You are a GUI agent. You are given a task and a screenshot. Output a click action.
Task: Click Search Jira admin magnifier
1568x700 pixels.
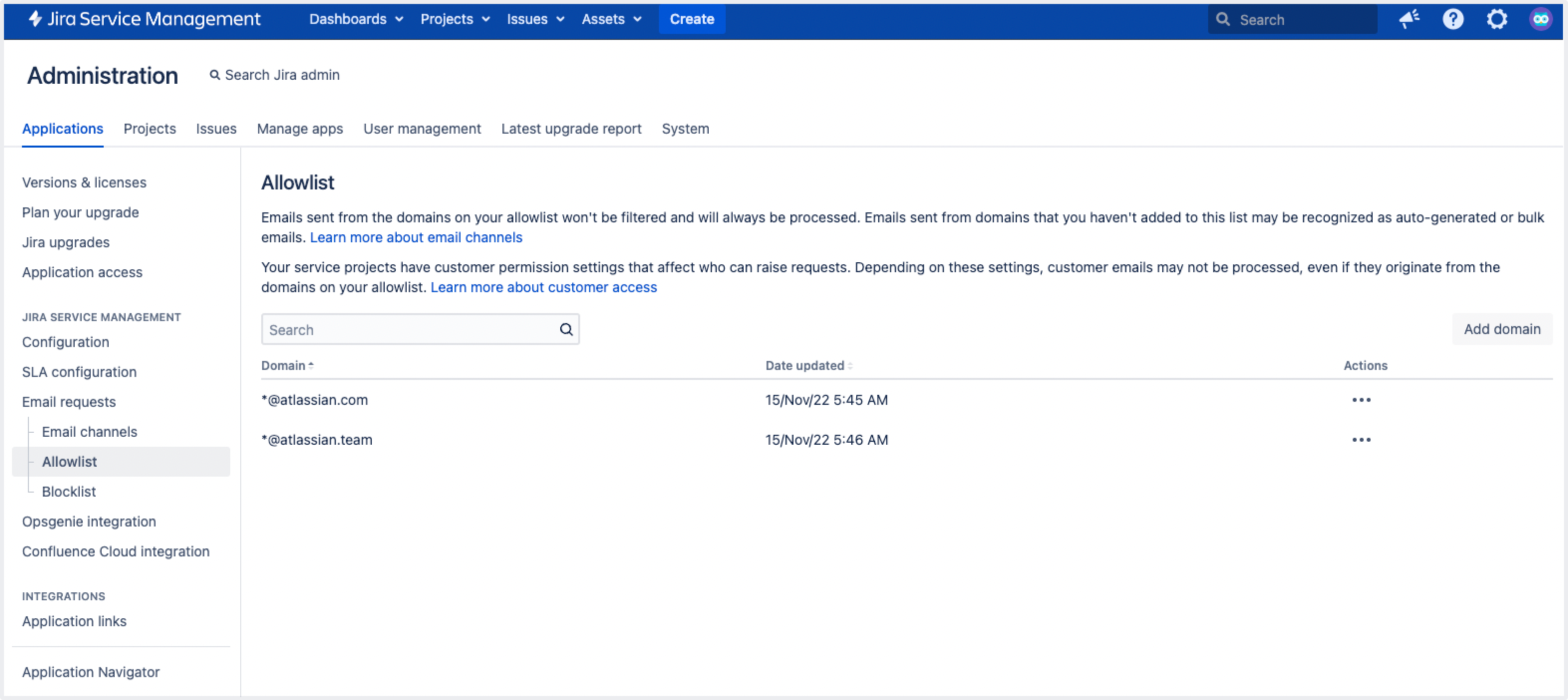tap(214, 75)
